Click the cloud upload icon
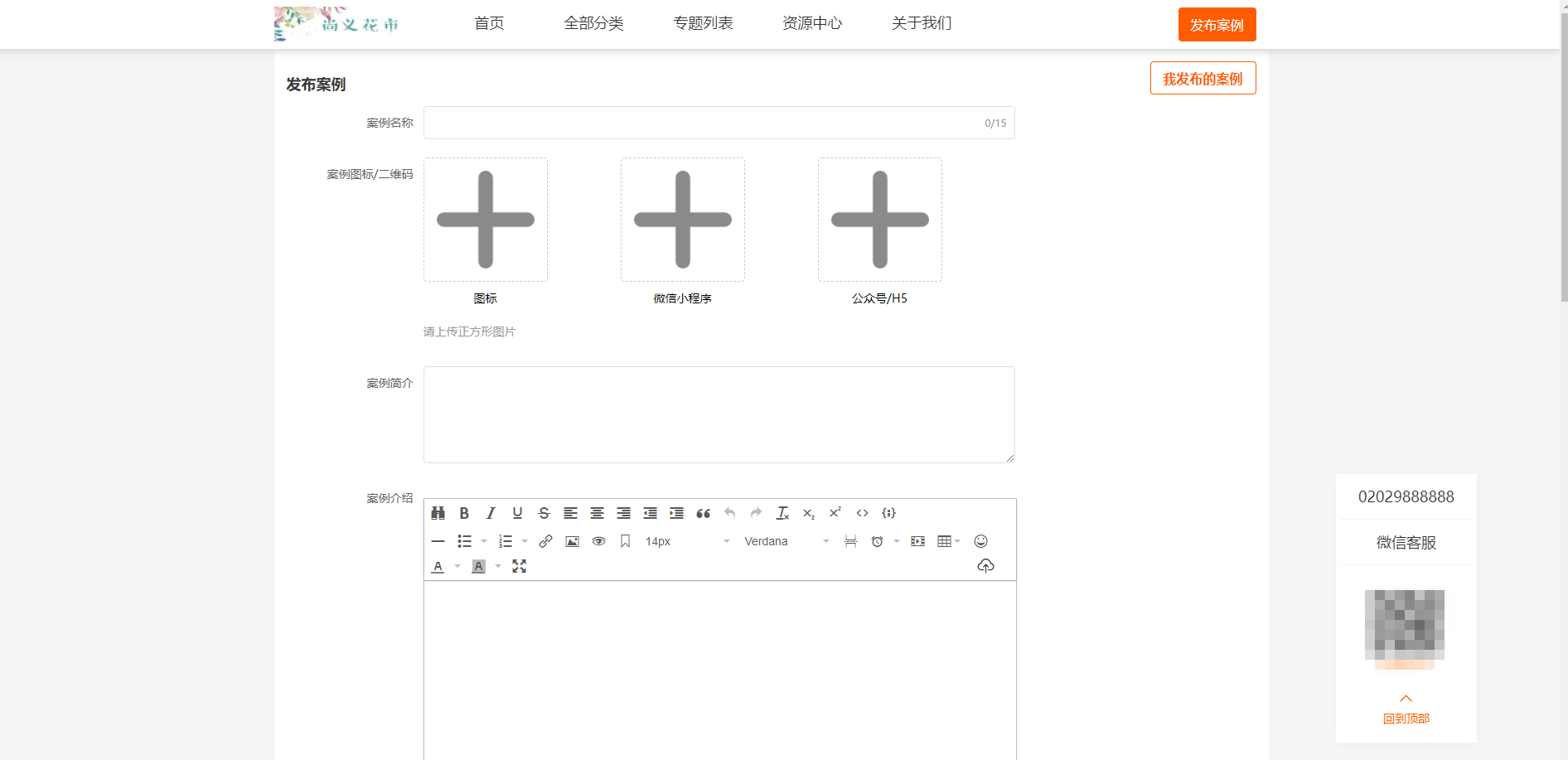 click(985, 566)
